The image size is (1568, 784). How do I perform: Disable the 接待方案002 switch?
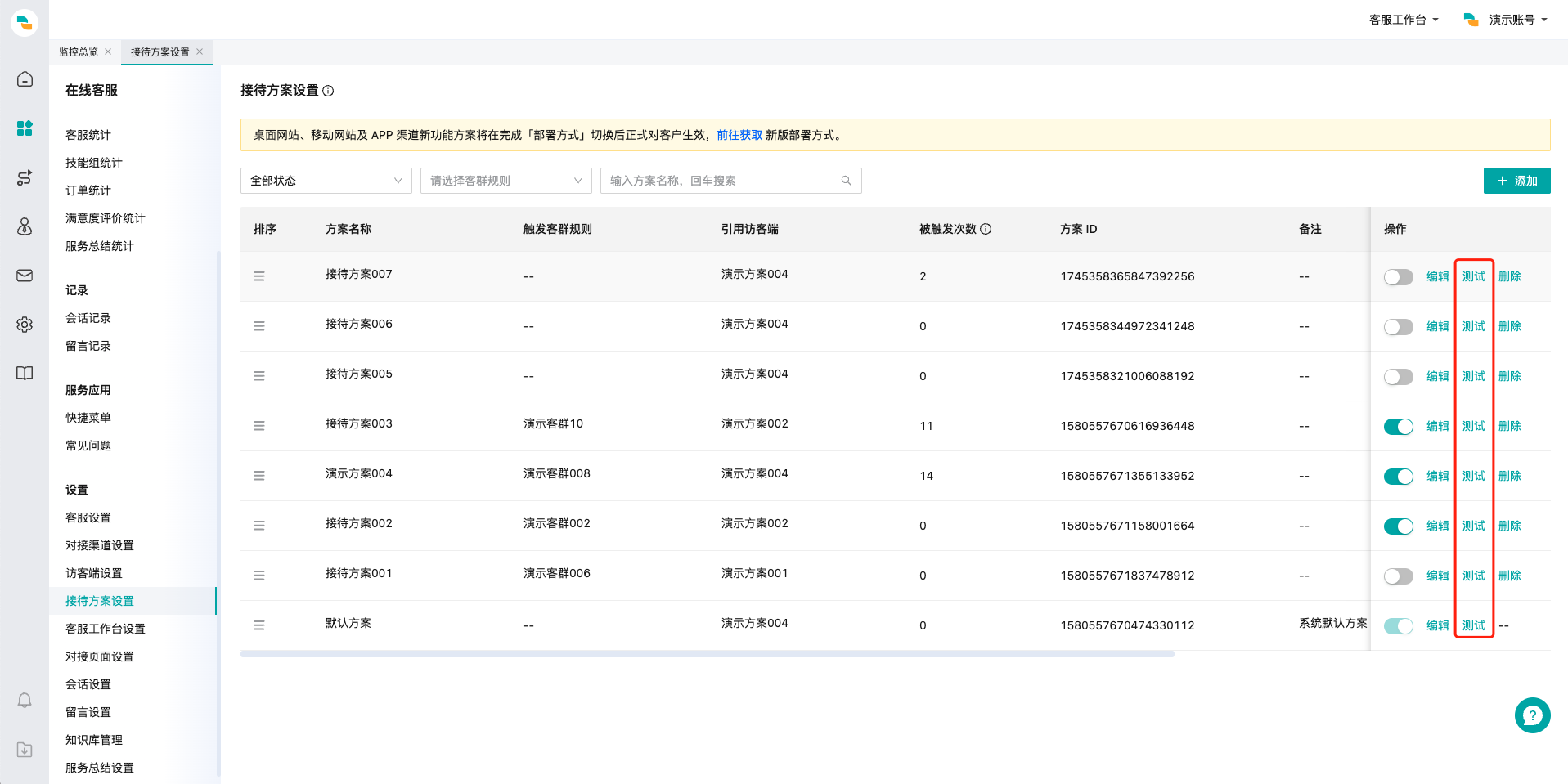pos(1398,526)
